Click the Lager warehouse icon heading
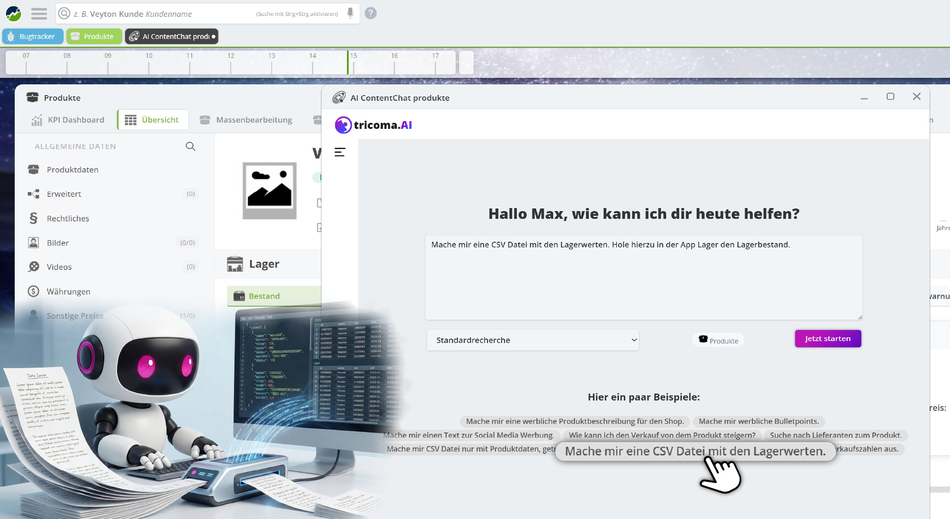The height and width of the screenshot is (519, 950). point(234,264)
